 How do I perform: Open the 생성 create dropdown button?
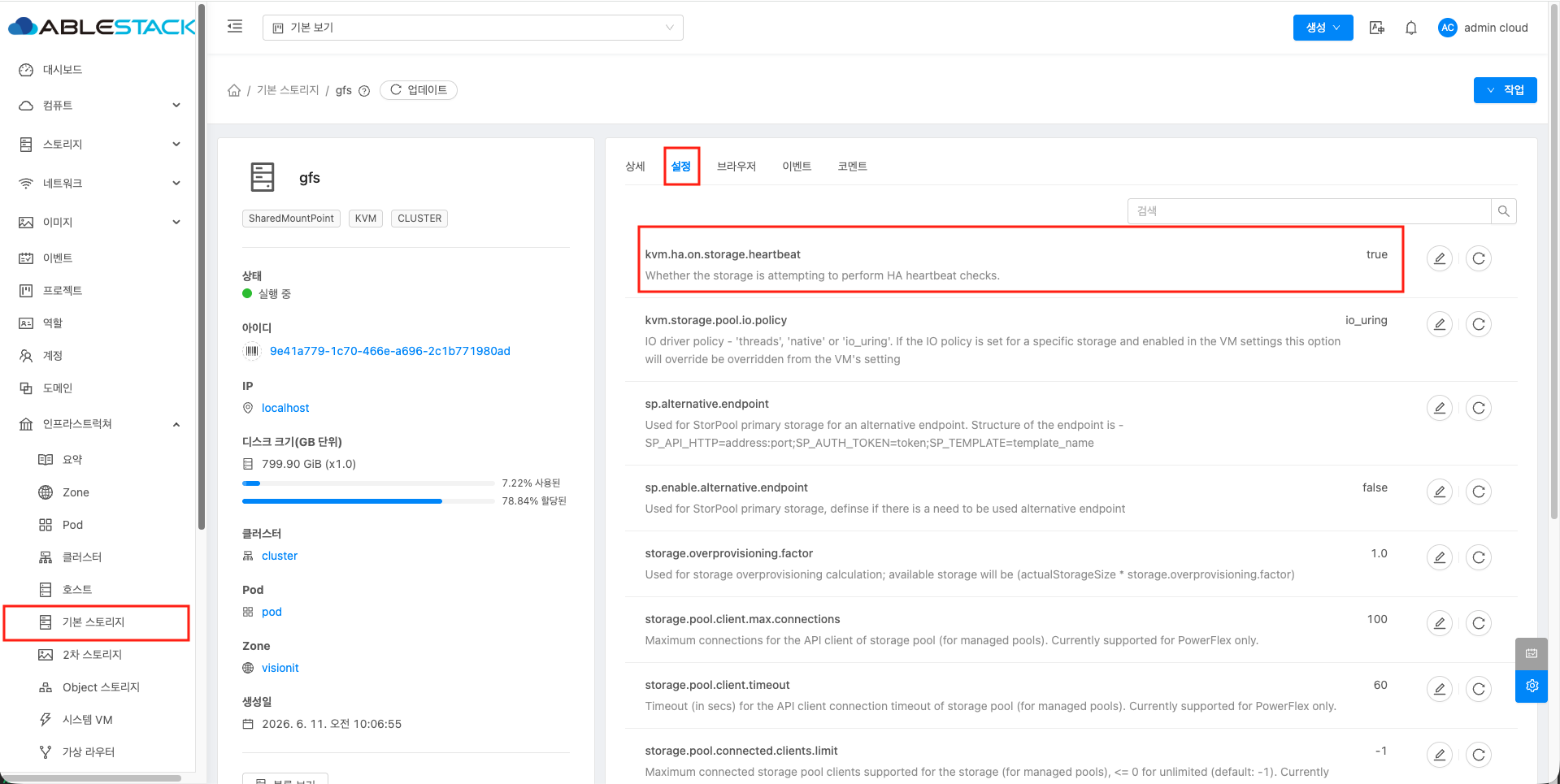(1323, 28)
